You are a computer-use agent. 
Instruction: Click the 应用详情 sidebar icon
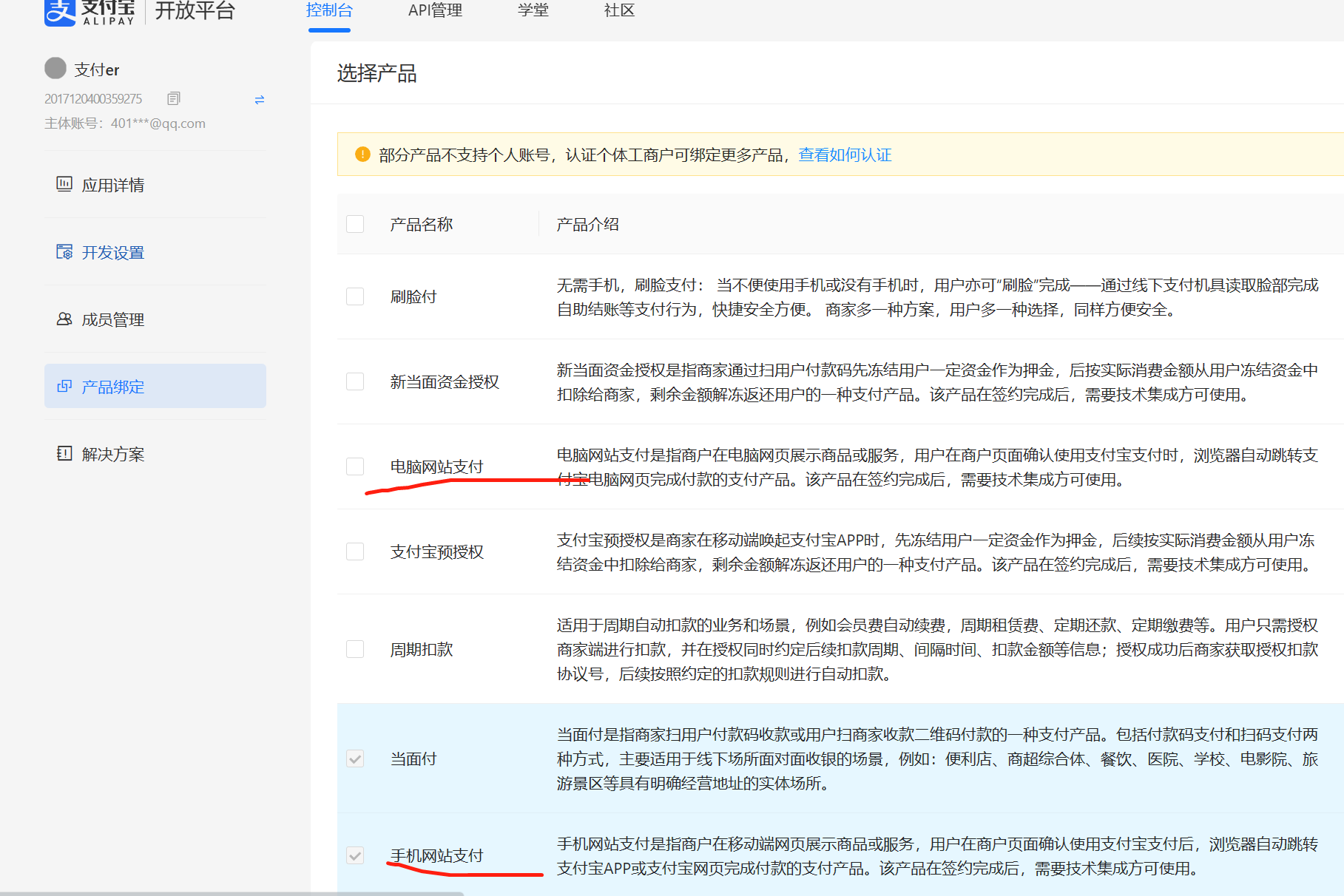[x=64, y=184]
